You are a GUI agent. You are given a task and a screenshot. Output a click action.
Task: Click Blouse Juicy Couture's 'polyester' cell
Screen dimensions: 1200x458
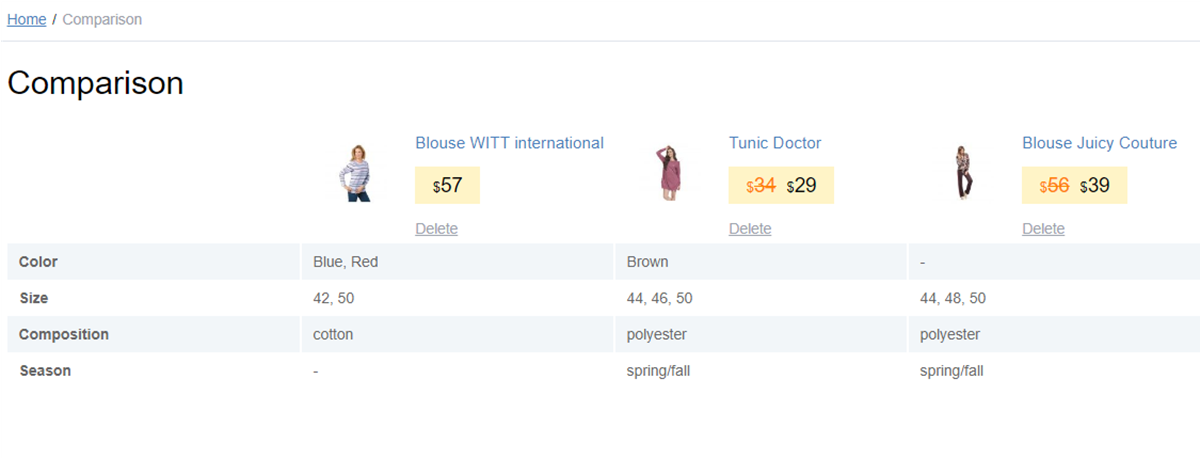tap(1054, 334)
